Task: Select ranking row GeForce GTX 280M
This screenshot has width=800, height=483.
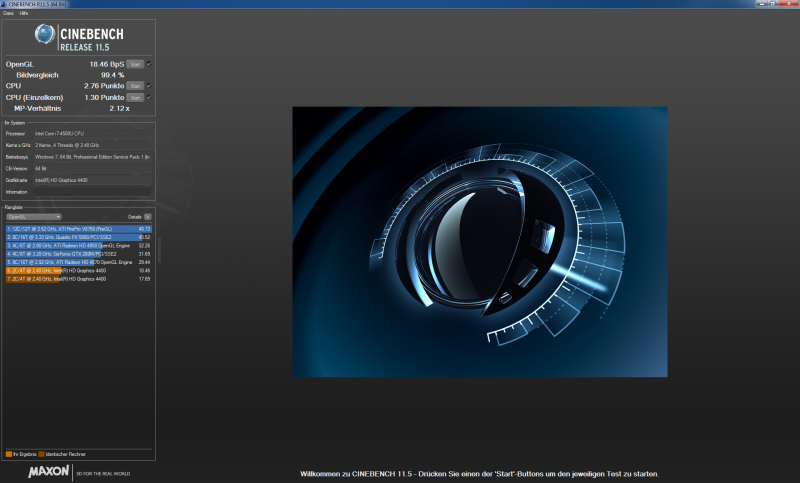Action: 79,253
